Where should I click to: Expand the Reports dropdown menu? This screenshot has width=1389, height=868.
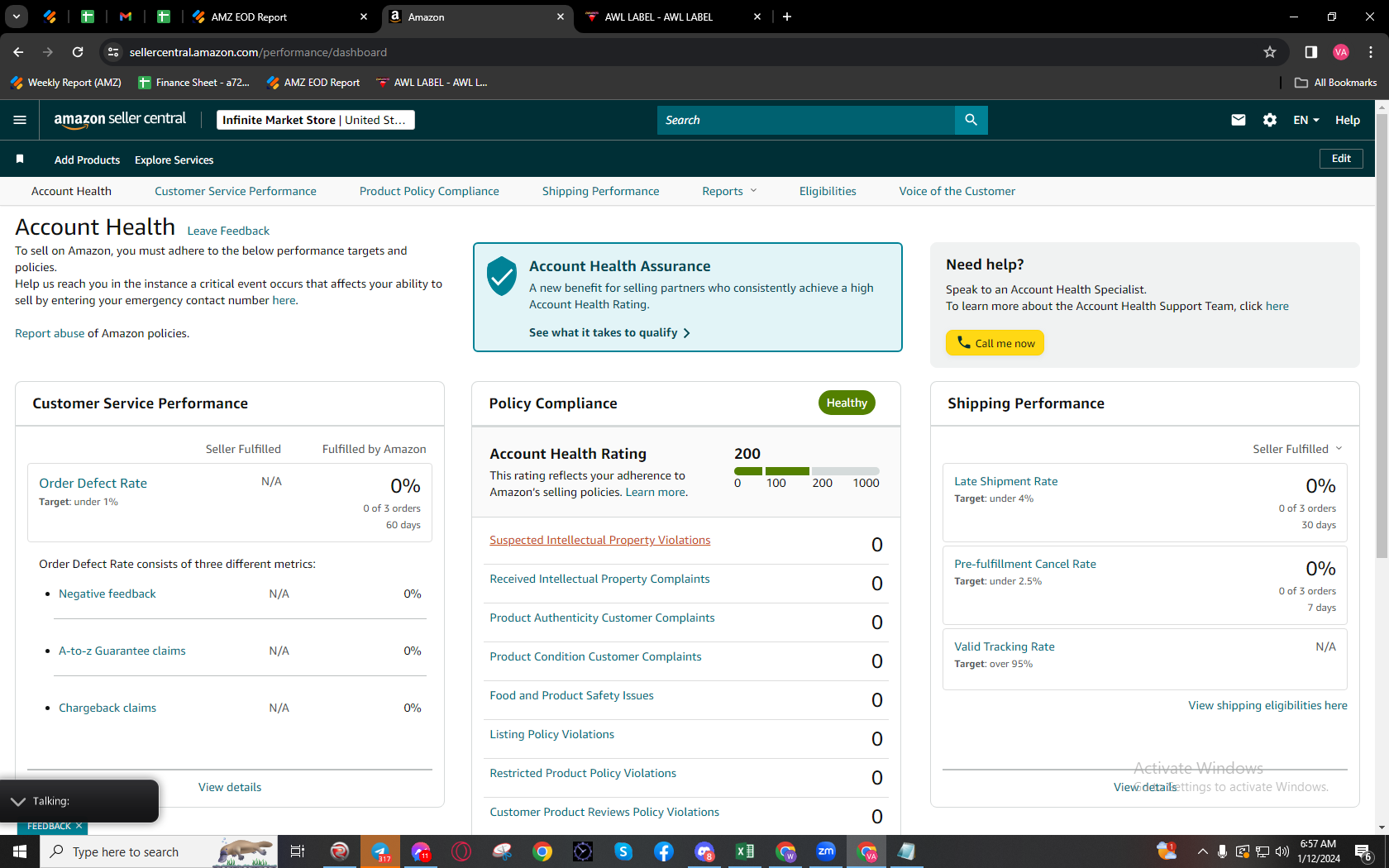(729, 191)
